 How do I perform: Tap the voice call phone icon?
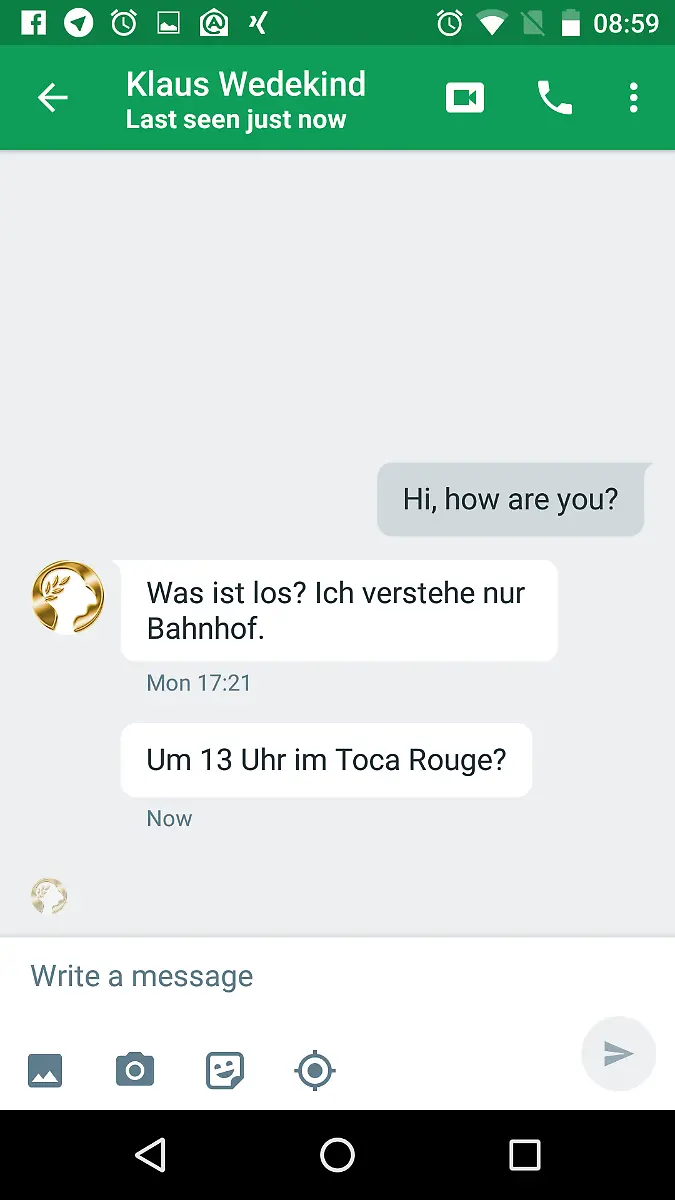[555, 98]
